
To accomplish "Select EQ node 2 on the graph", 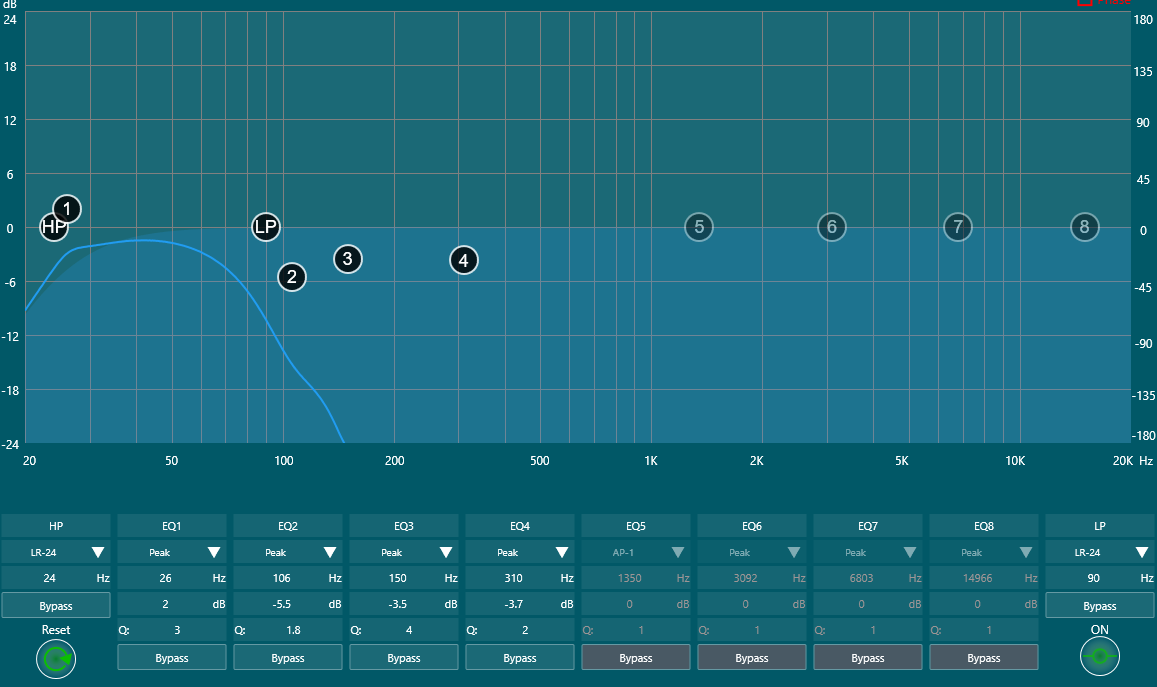I will click(291, 277).
